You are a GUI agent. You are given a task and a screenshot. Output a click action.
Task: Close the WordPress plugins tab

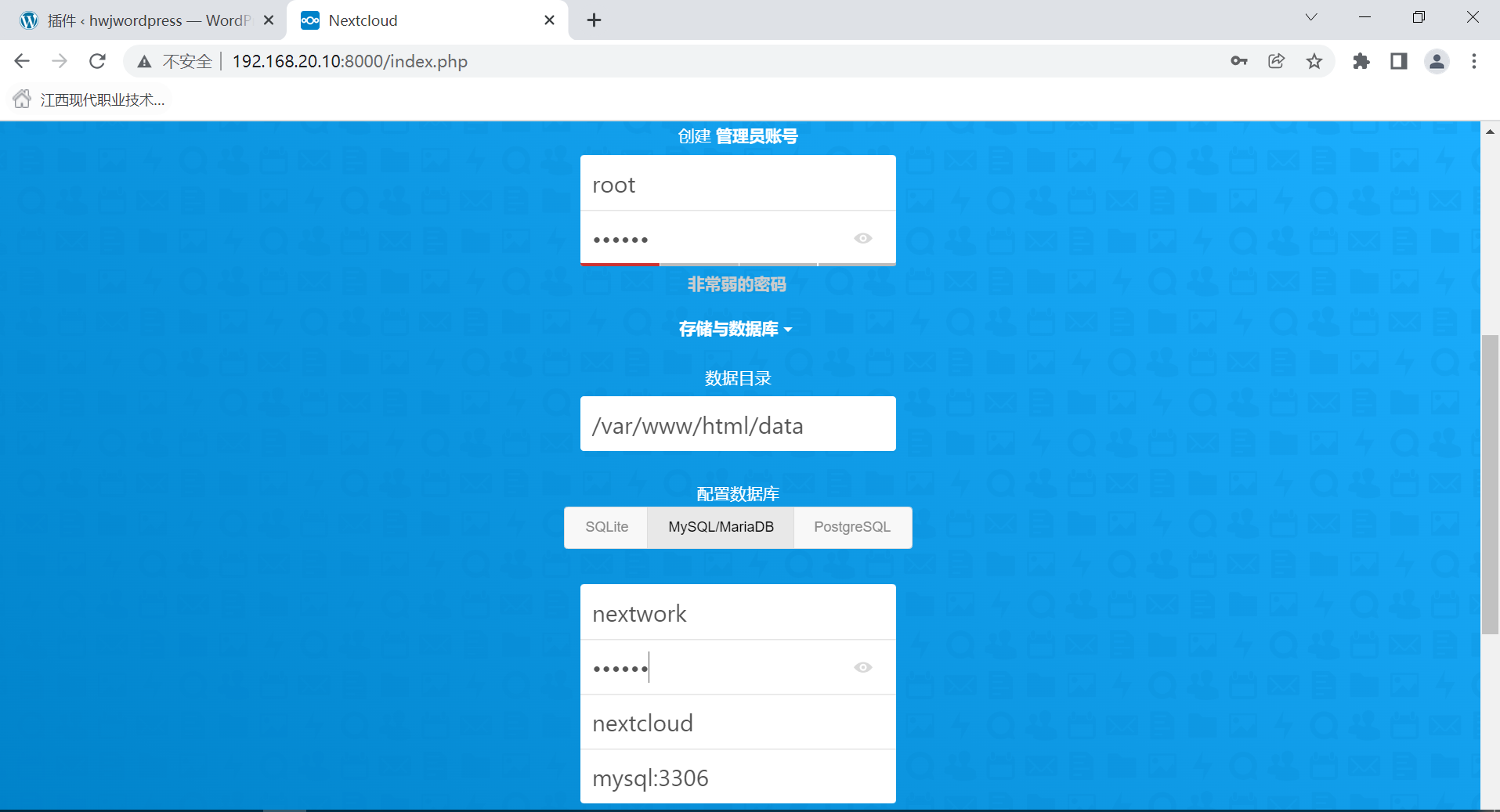click(269, 20)
